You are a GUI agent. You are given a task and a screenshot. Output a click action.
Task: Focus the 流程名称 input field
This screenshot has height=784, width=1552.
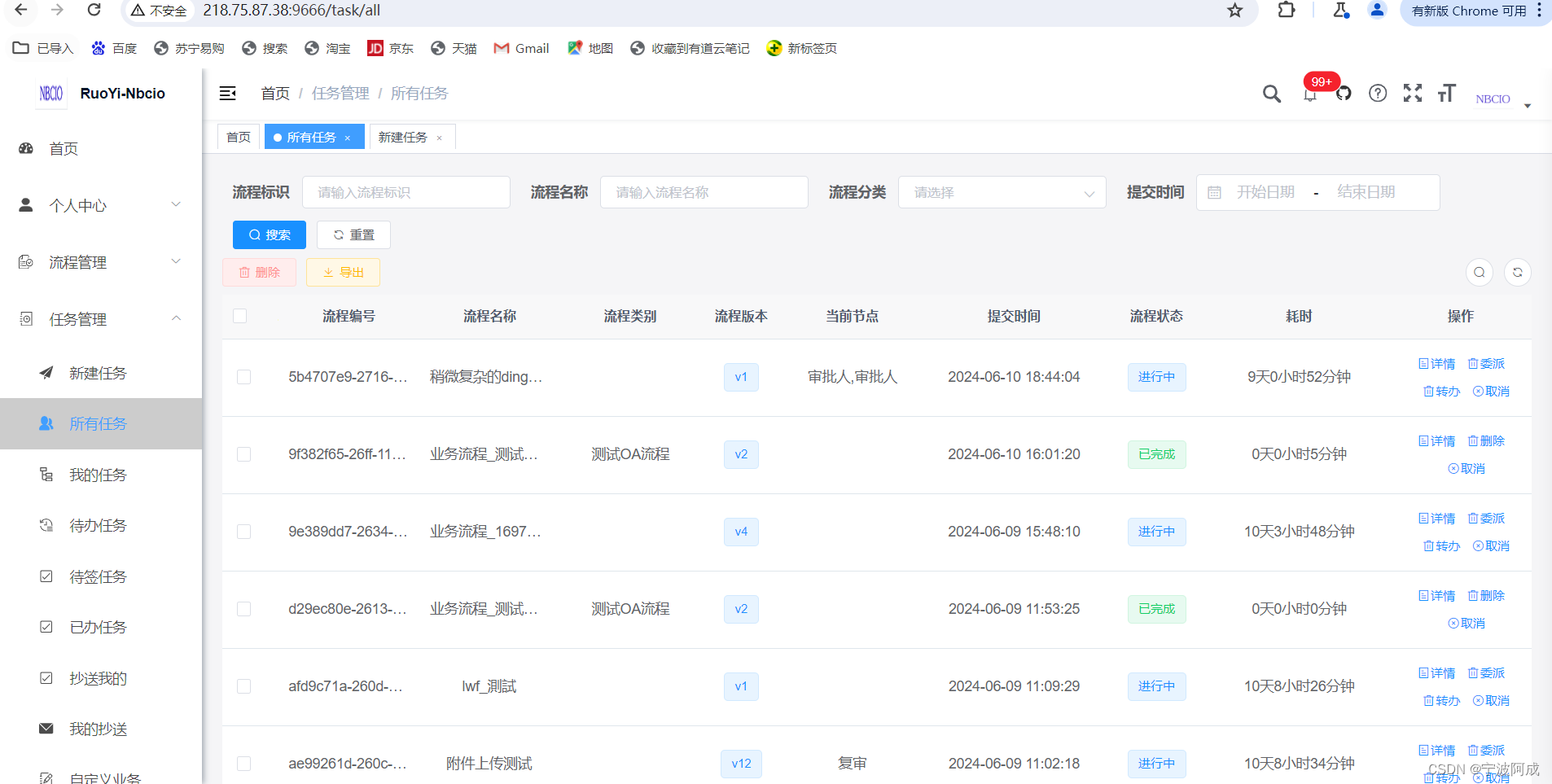coord(704,192)
